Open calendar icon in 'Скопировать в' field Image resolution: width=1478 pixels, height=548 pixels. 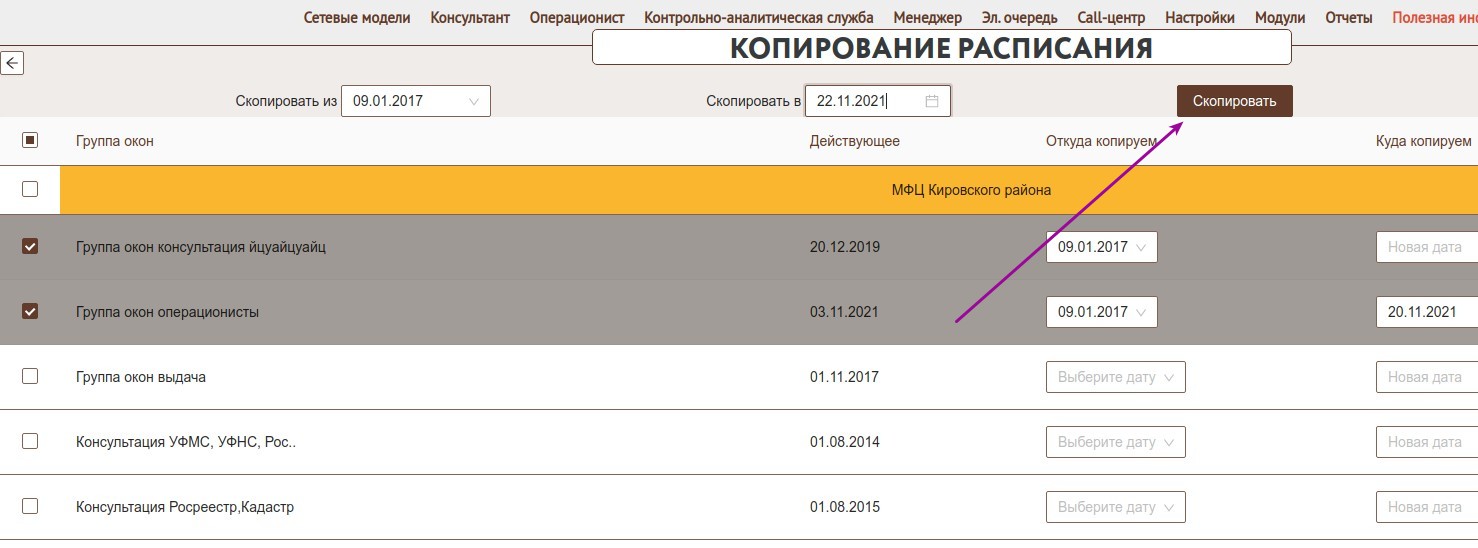point(931,101)
